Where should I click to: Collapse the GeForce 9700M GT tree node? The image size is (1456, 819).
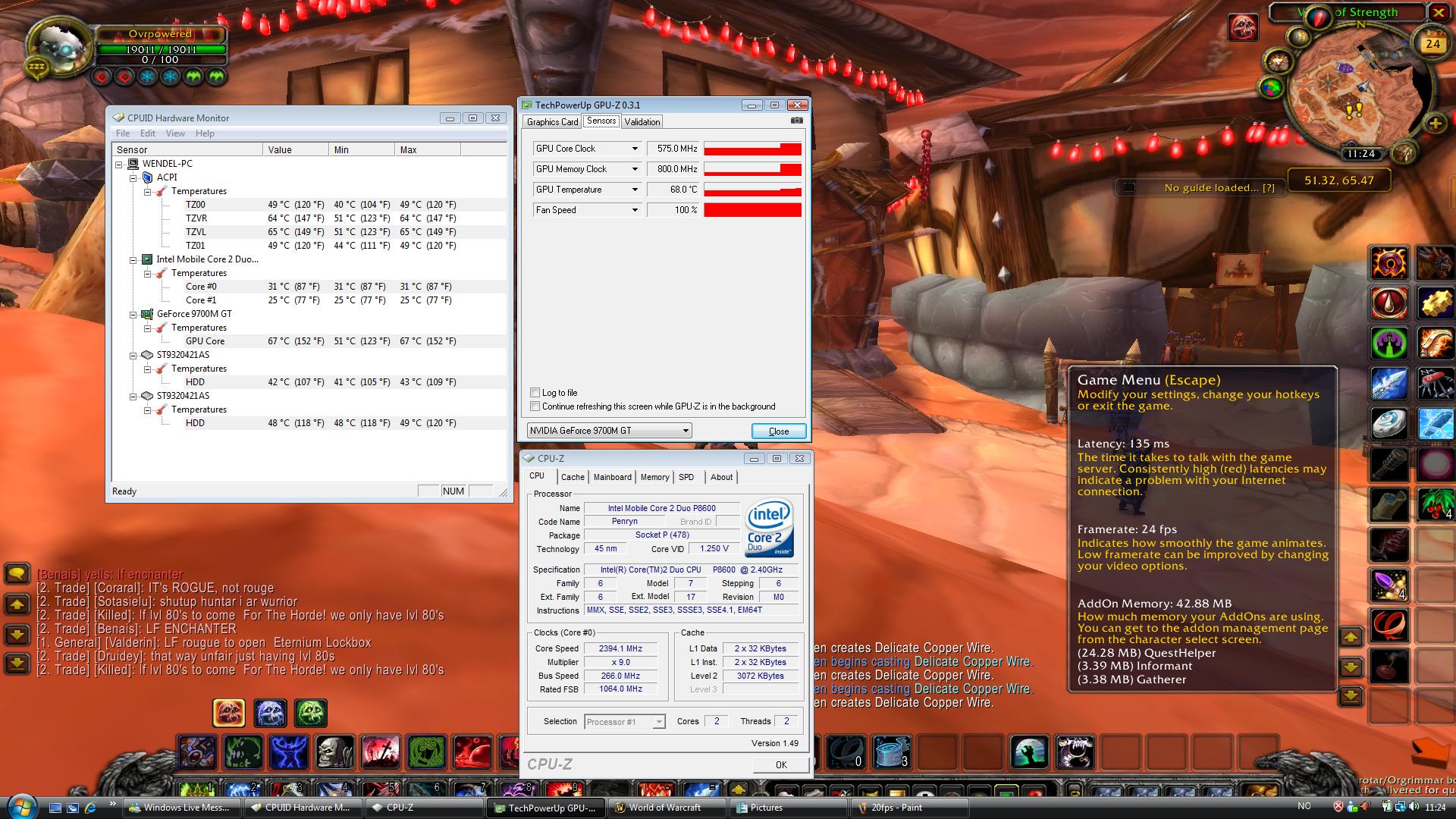(x=133, y=314)
